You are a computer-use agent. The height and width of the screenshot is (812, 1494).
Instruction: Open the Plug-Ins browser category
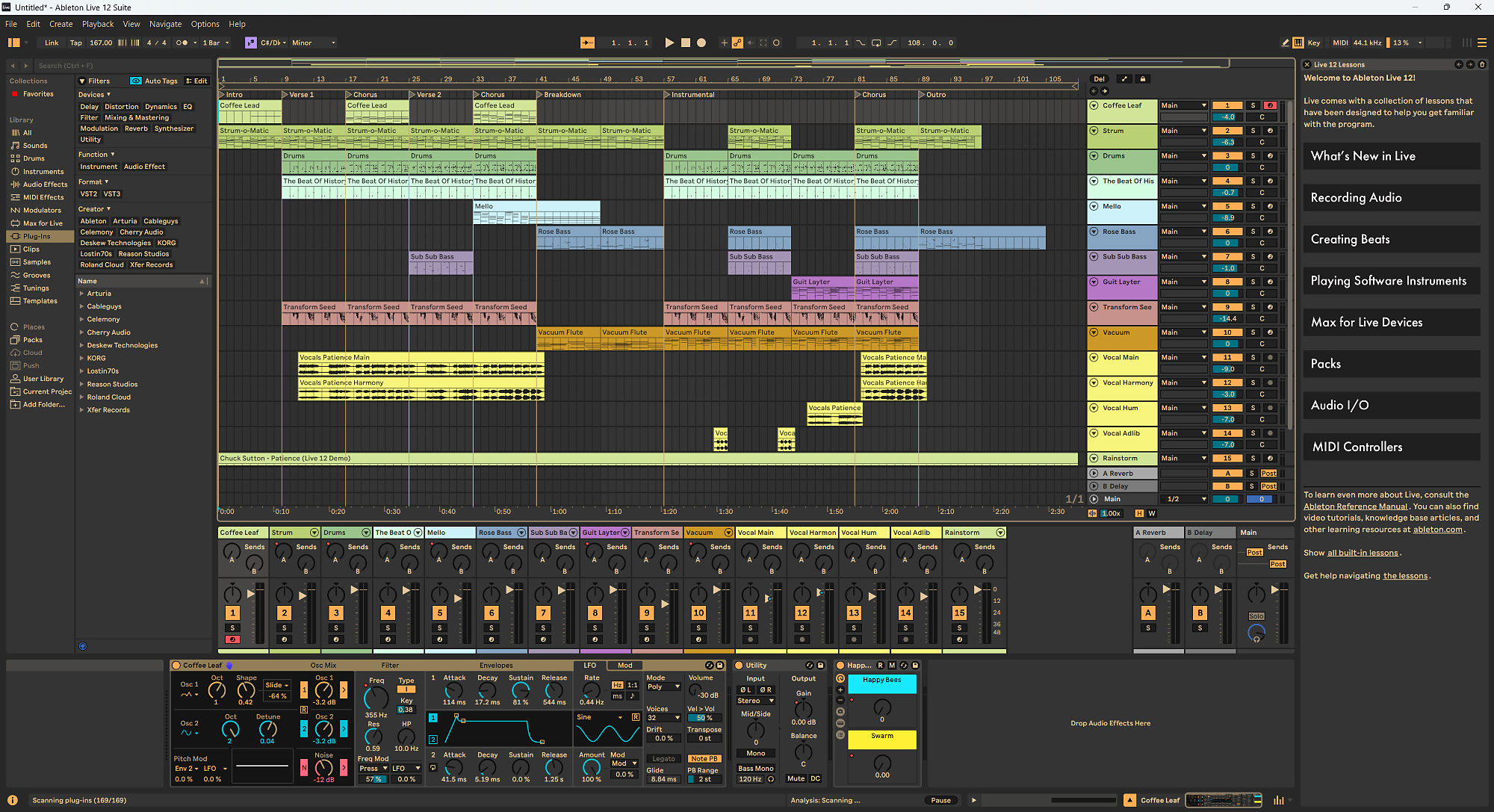pos(37,236)
